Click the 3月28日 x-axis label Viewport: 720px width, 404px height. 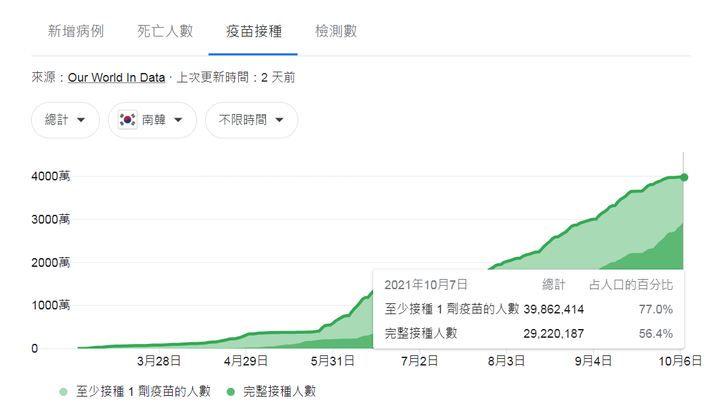click(x=159, y=361)
